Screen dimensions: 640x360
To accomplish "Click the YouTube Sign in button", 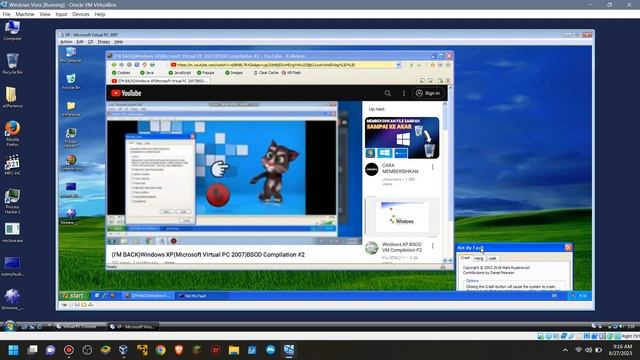I will coord(428,93).
